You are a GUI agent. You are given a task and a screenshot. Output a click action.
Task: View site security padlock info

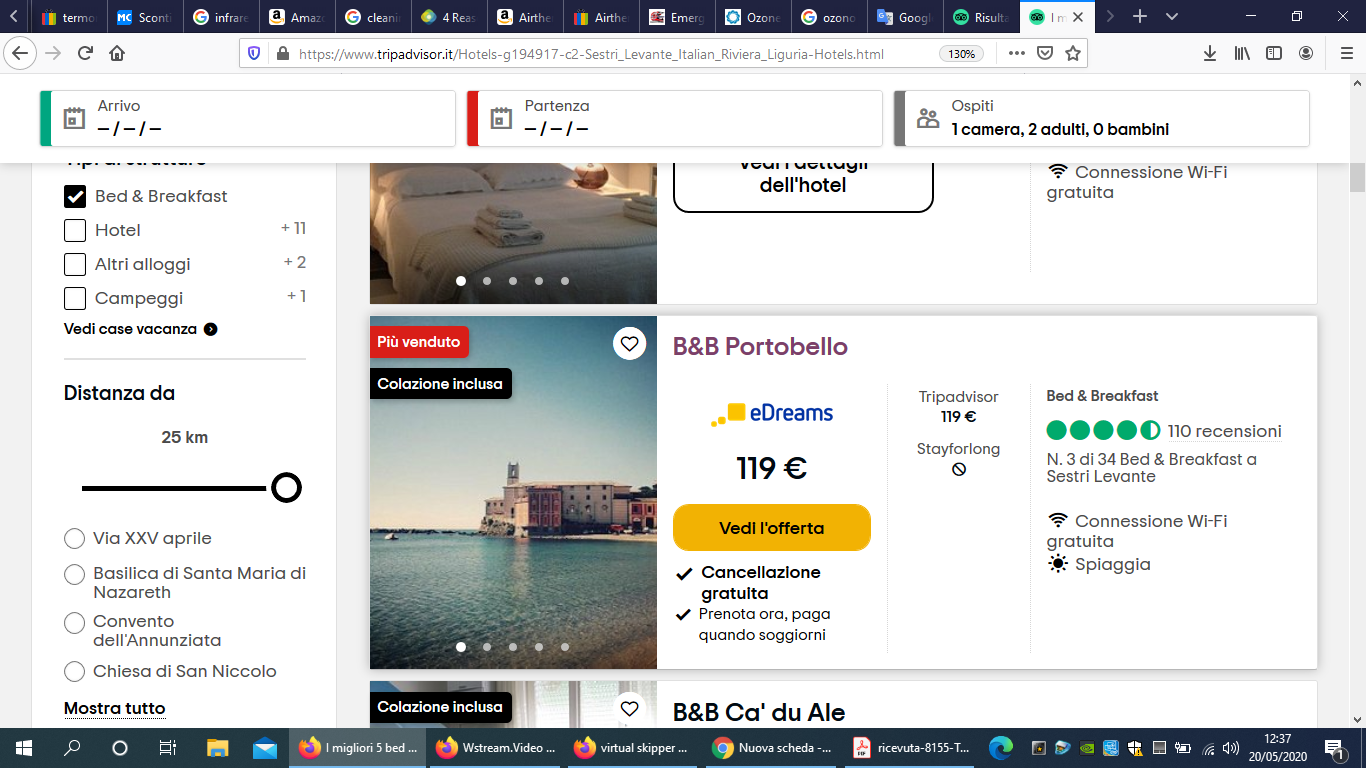(x=281, y=54)
